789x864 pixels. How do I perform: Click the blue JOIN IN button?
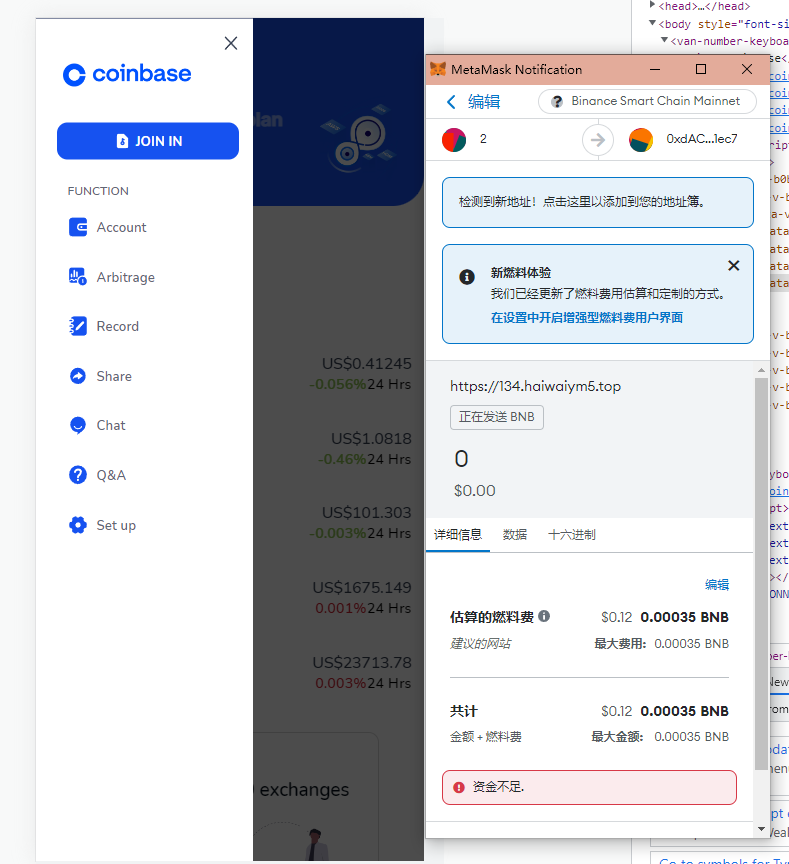(x=148, y=141)
